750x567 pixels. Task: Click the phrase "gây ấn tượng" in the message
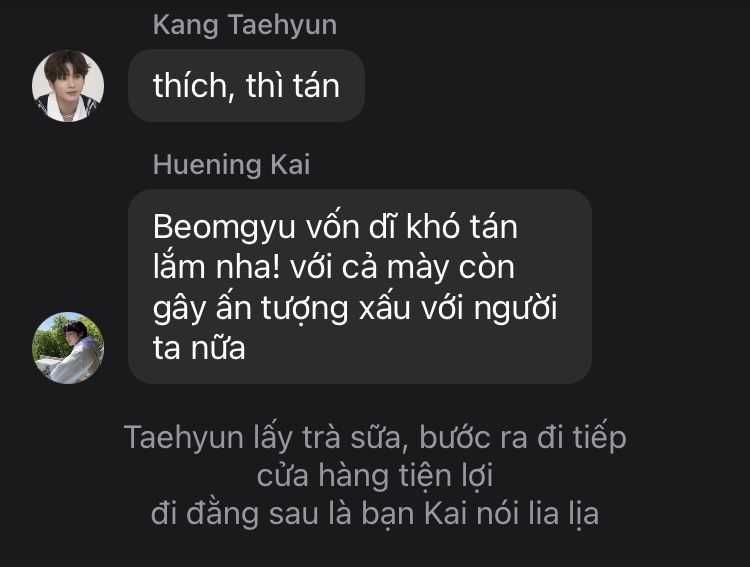(x=251, y=308)
